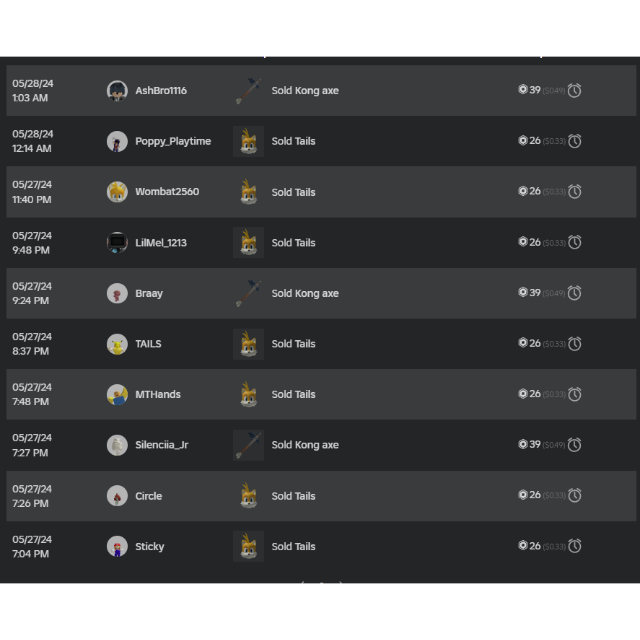Click the pending clock icon for AshBro1116 sale

pyautogui.click(x=575, y=90)
